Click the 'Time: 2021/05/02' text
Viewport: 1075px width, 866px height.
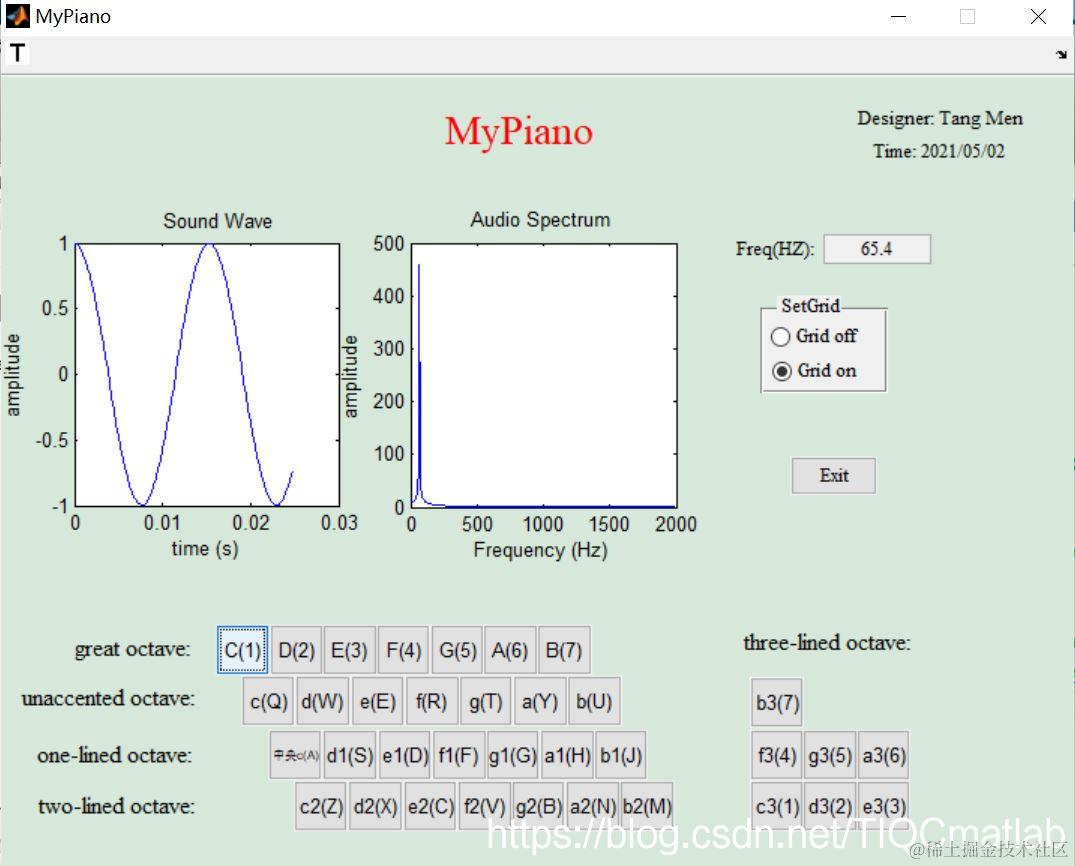pos(939,151)
